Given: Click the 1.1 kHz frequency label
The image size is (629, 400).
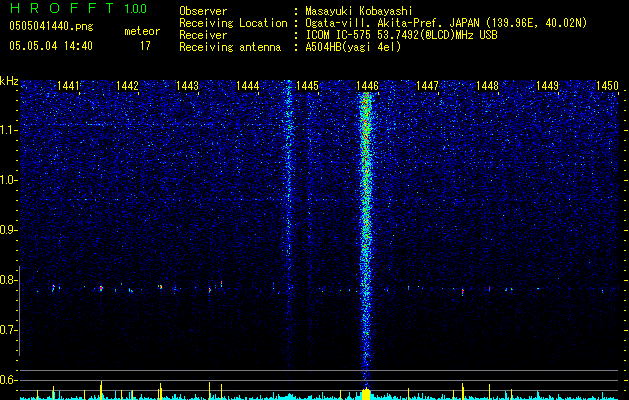Looking at the screenshot, I should click(7, 130).
